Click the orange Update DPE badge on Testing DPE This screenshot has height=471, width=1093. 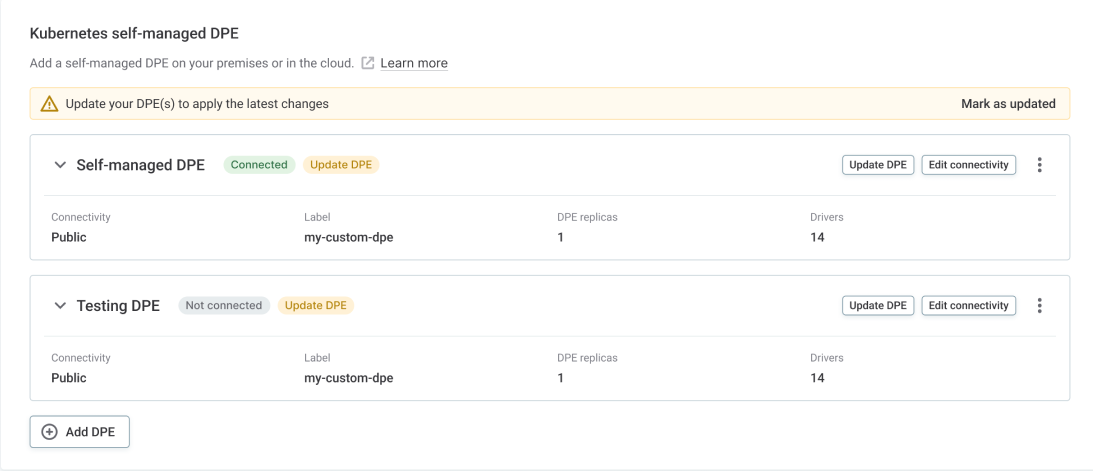point(316,306)
